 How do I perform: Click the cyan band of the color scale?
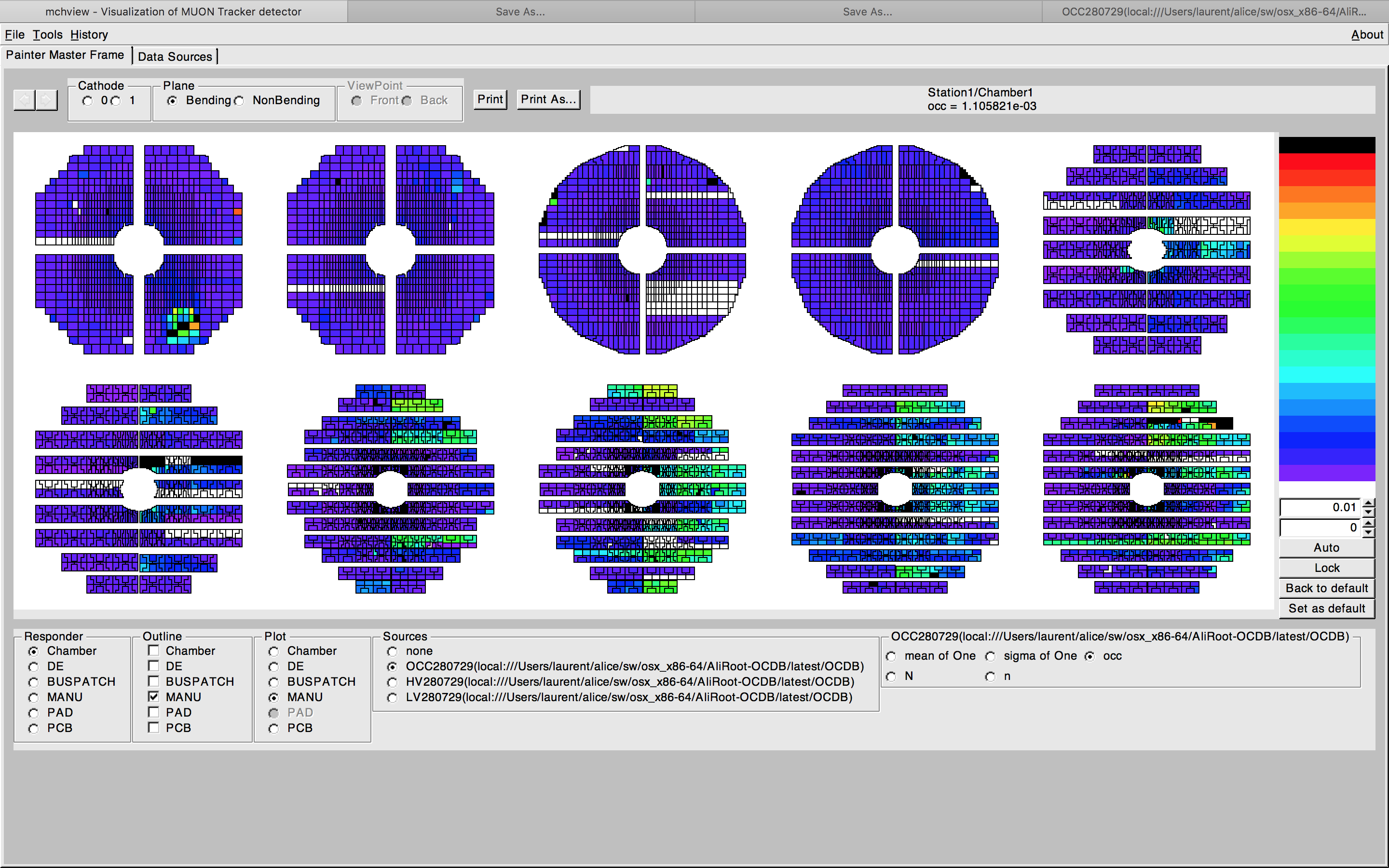tap(1326, 374)
